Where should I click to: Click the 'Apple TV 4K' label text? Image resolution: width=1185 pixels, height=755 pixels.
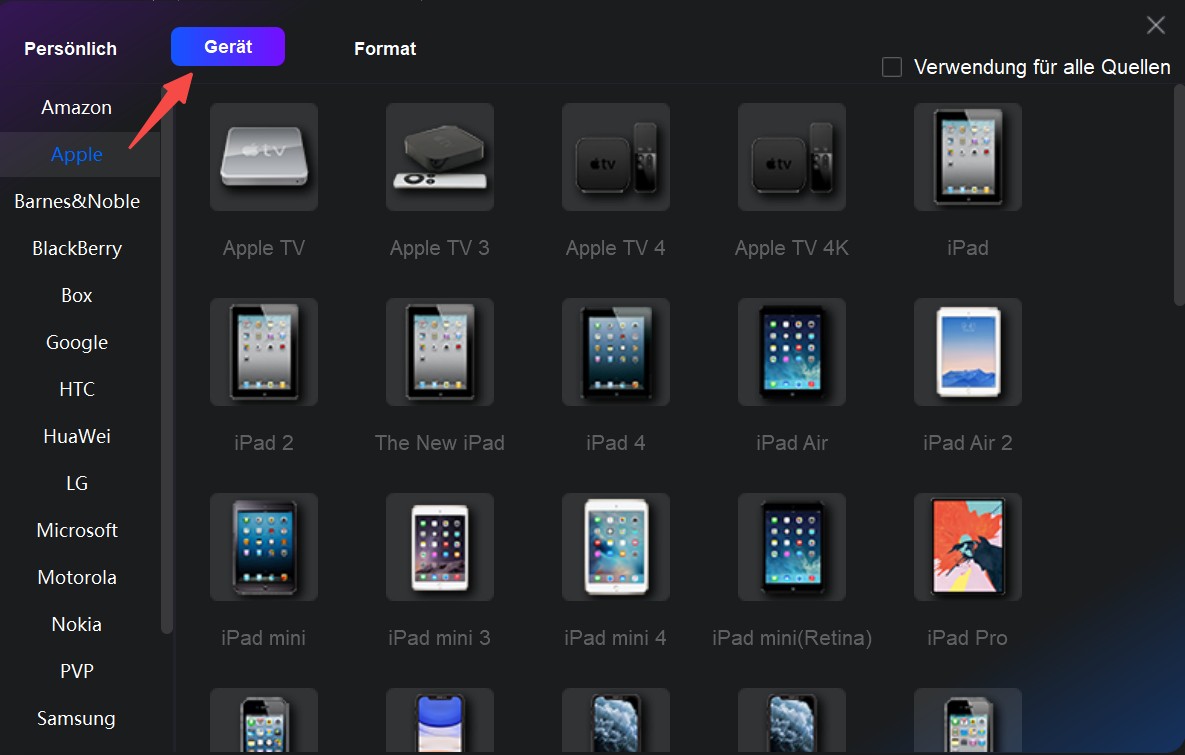[792, 248]
